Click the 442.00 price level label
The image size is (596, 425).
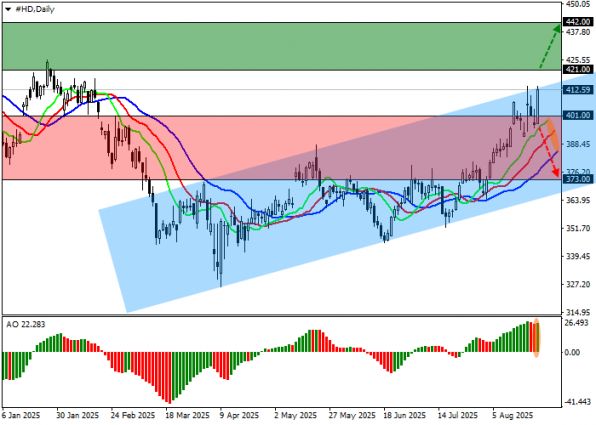(578, 22)
